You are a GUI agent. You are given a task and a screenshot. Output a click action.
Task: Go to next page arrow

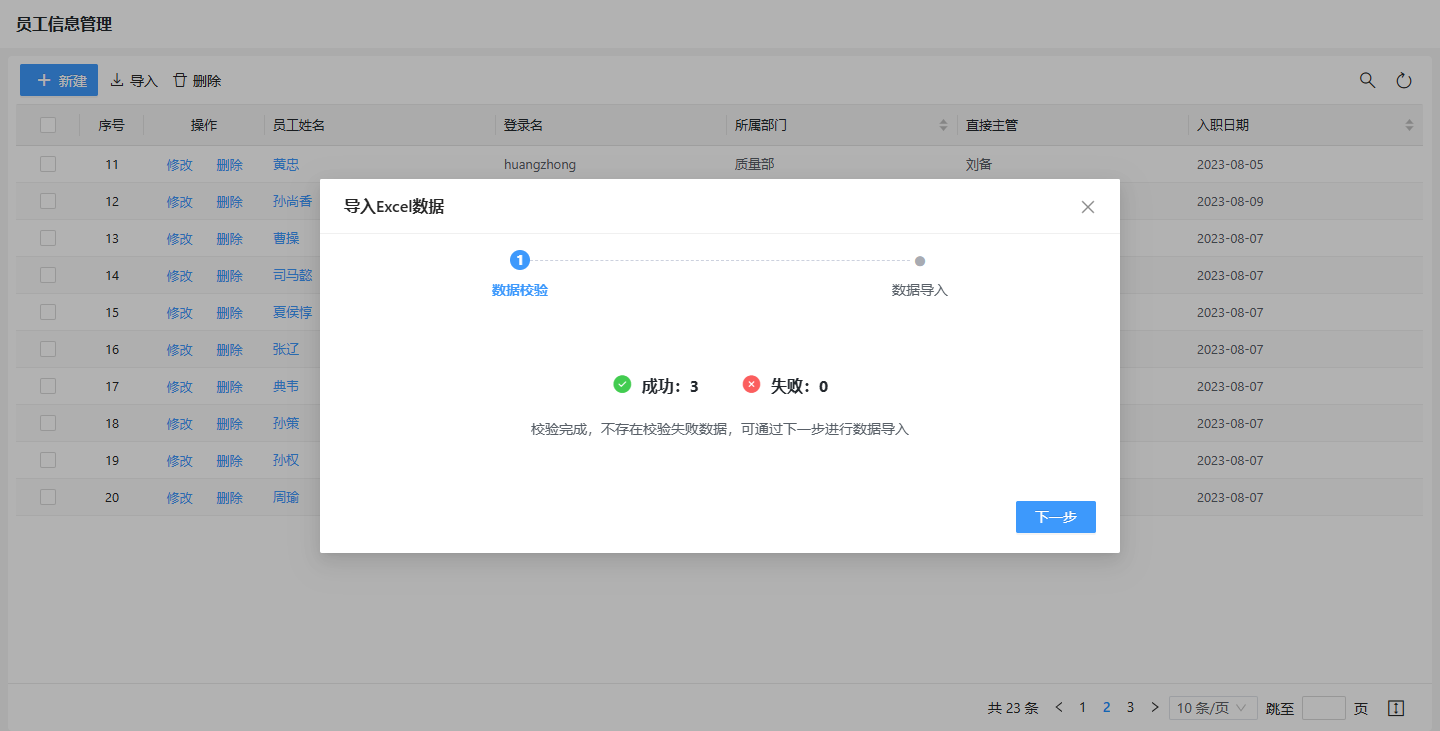click(x=1155, y=708)
